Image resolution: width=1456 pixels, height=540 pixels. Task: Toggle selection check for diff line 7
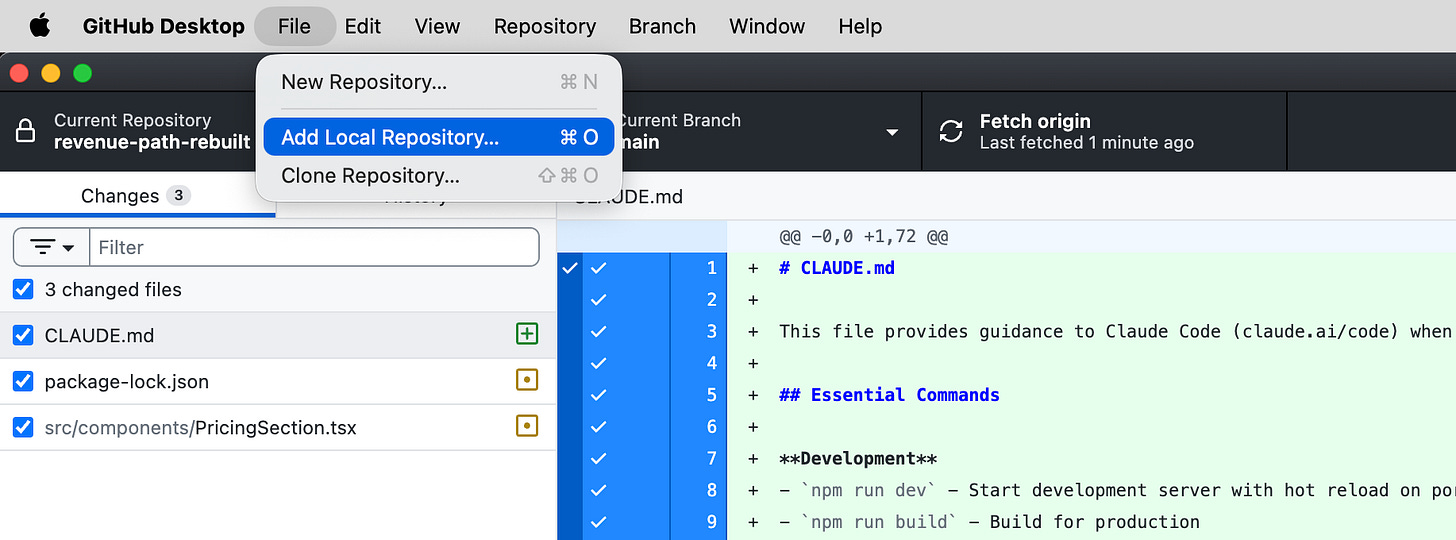pos(599,459)
